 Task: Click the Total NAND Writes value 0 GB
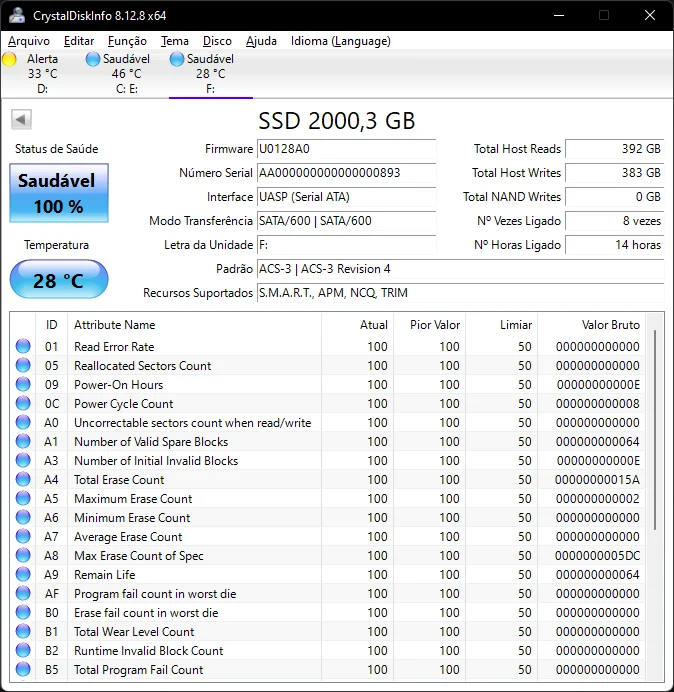614,197
